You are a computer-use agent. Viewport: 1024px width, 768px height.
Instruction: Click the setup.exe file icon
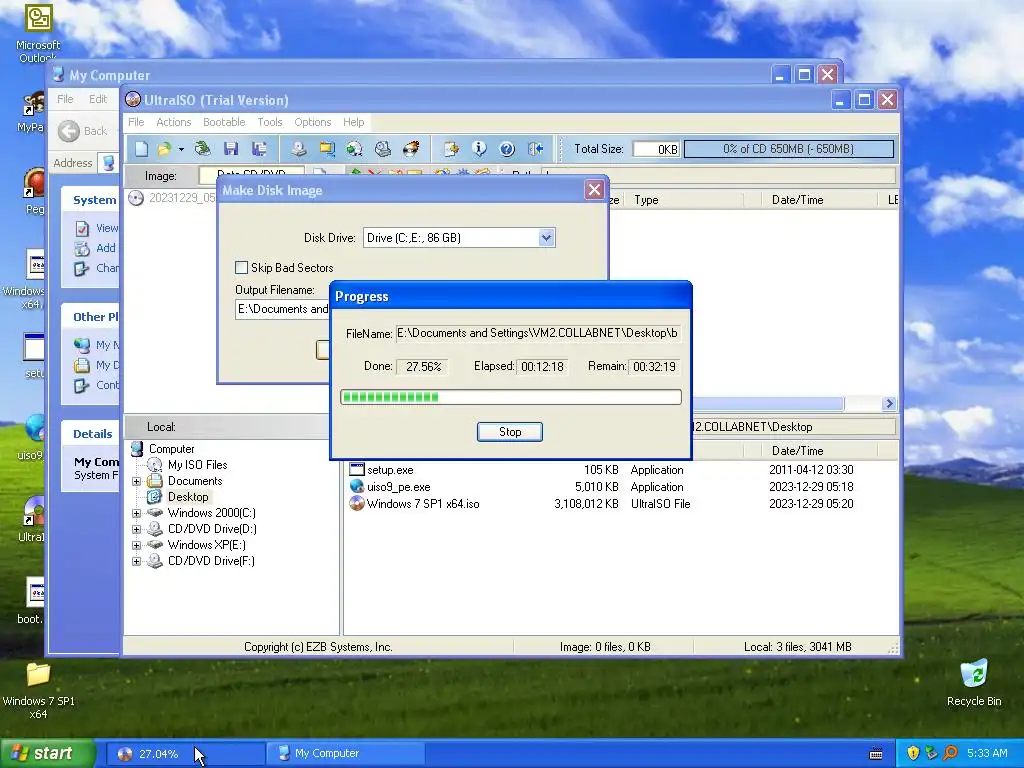point(357,470)
